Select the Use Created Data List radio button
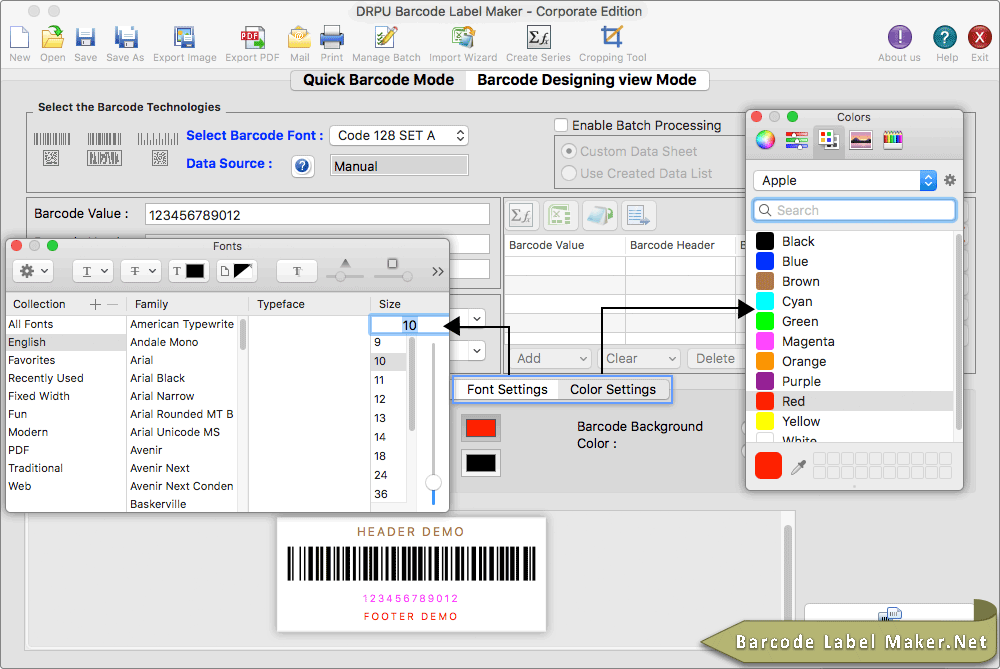 click(x=568, y=173)
